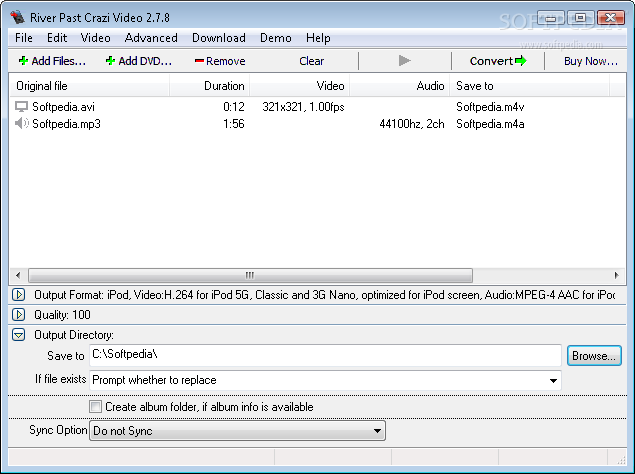Screen dimensions: 635x474
Task: Clear the file list
Action: coord(311,61)
